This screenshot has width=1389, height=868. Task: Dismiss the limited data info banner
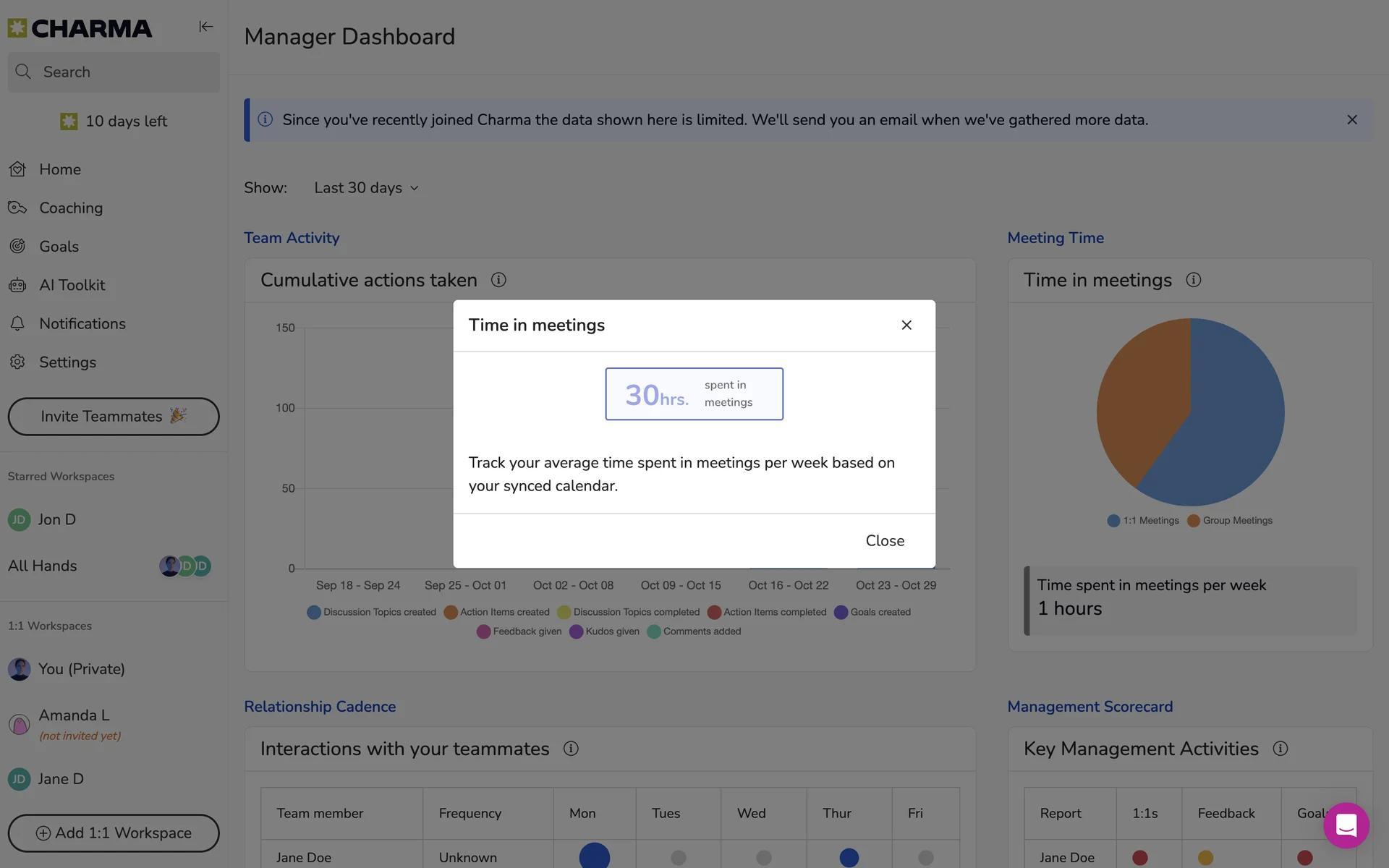1351,120
